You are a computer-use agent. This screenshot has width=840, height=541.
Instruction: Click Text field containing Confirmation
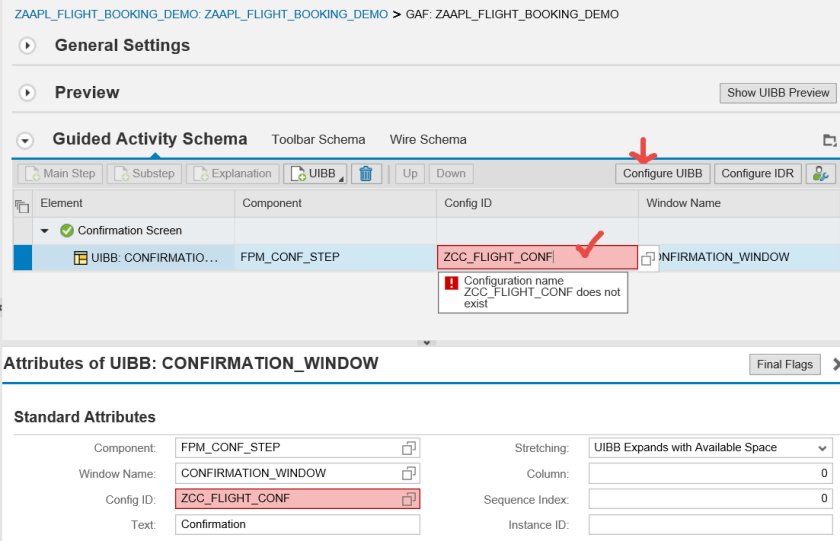coord(297,524)
